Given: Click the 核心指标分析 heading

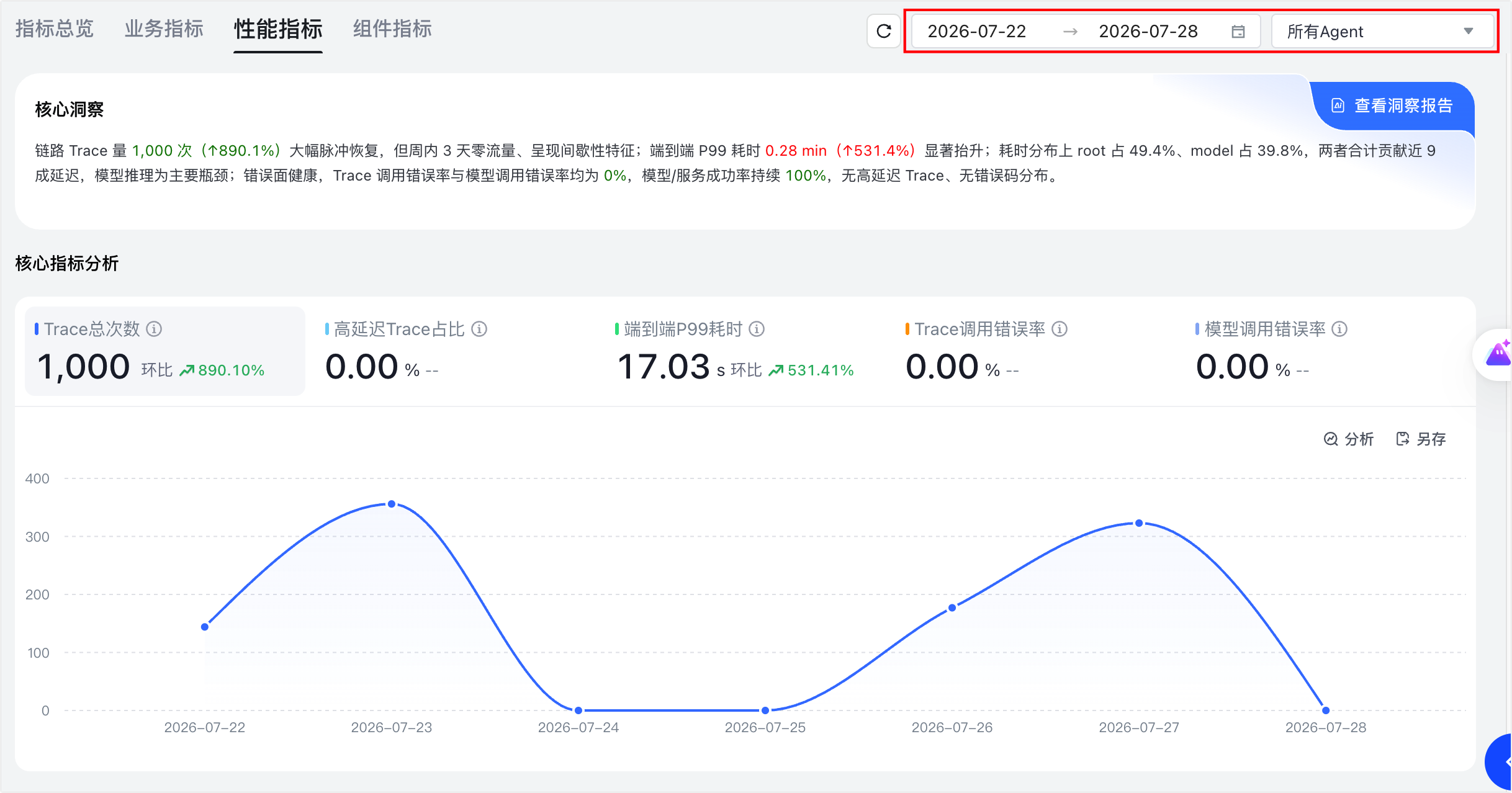Looking at the screenshot, I should click(67, 264).
